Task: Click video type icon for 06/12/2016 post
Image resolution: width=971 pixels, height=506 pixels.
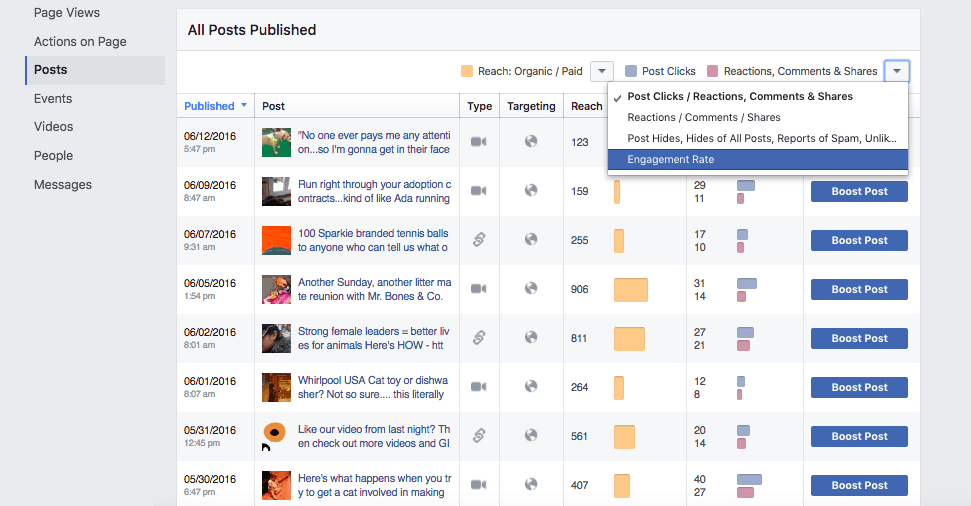Action: 479,142
